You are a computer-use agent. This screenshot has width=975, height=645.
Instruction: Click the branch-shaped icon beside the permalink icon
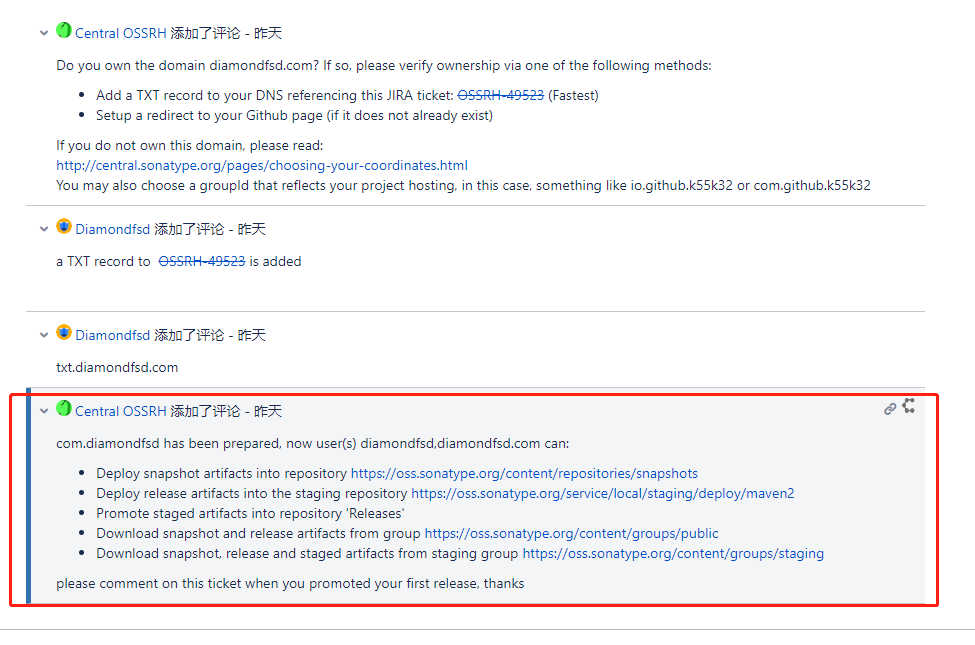click(x=909, y=406)
